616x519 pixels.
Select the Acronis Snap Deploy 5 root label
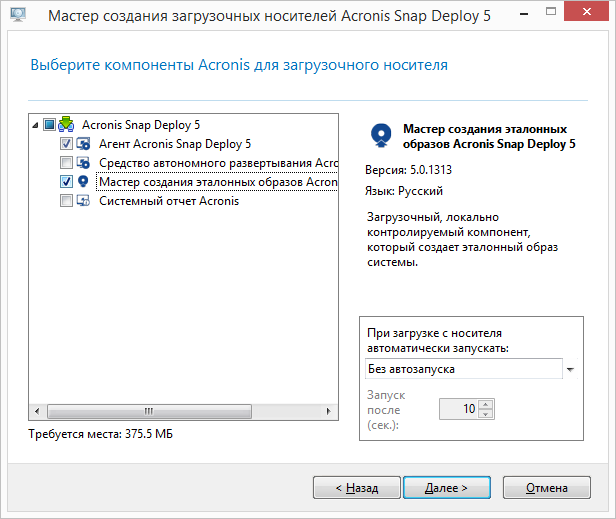pos(141,125)
